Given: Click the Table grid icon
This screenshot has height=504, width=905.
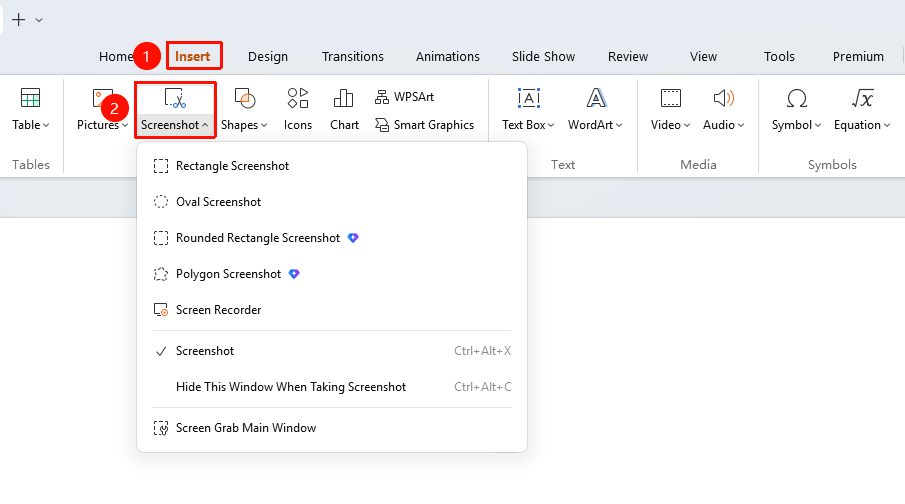Looking at the screenshot, I should point(30,98).
